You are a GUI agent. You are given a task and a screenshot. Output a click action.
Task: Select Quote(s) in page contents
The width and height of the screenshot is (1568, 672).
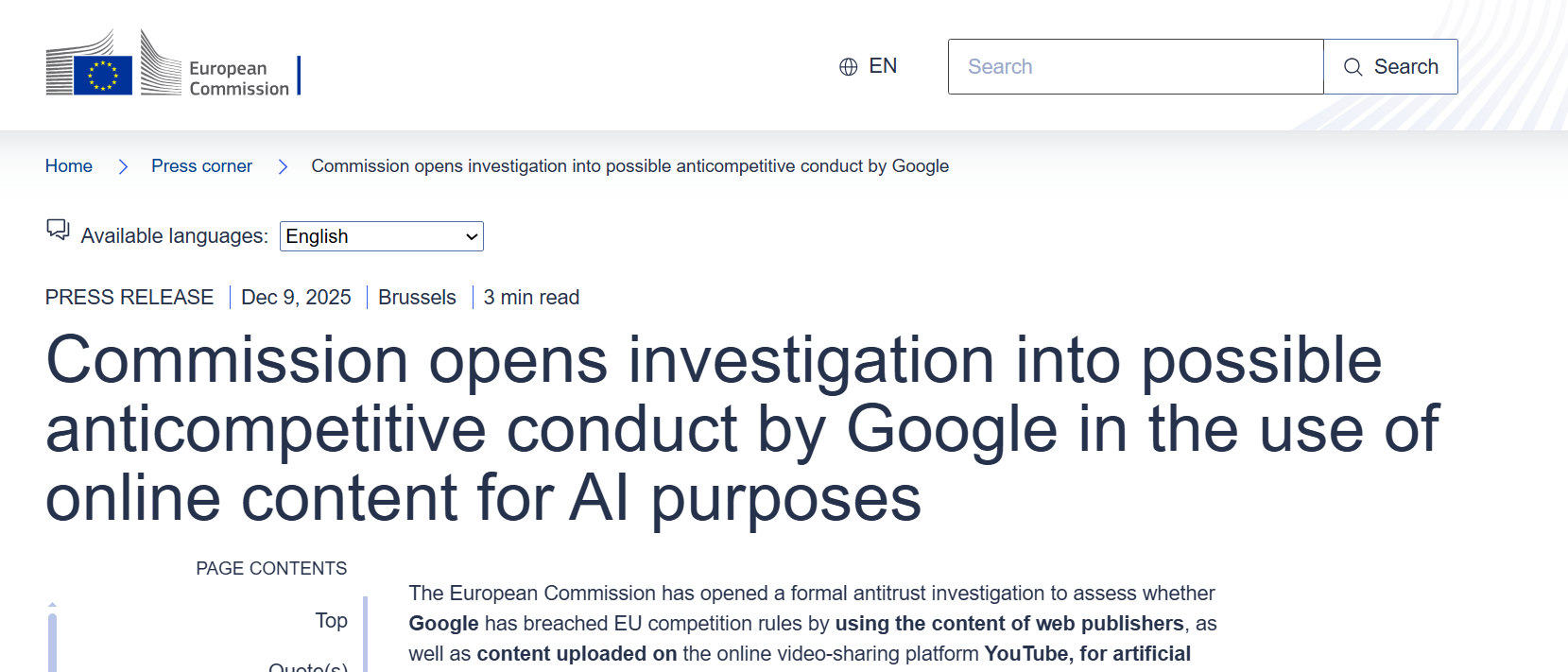[x=308, y=666]
